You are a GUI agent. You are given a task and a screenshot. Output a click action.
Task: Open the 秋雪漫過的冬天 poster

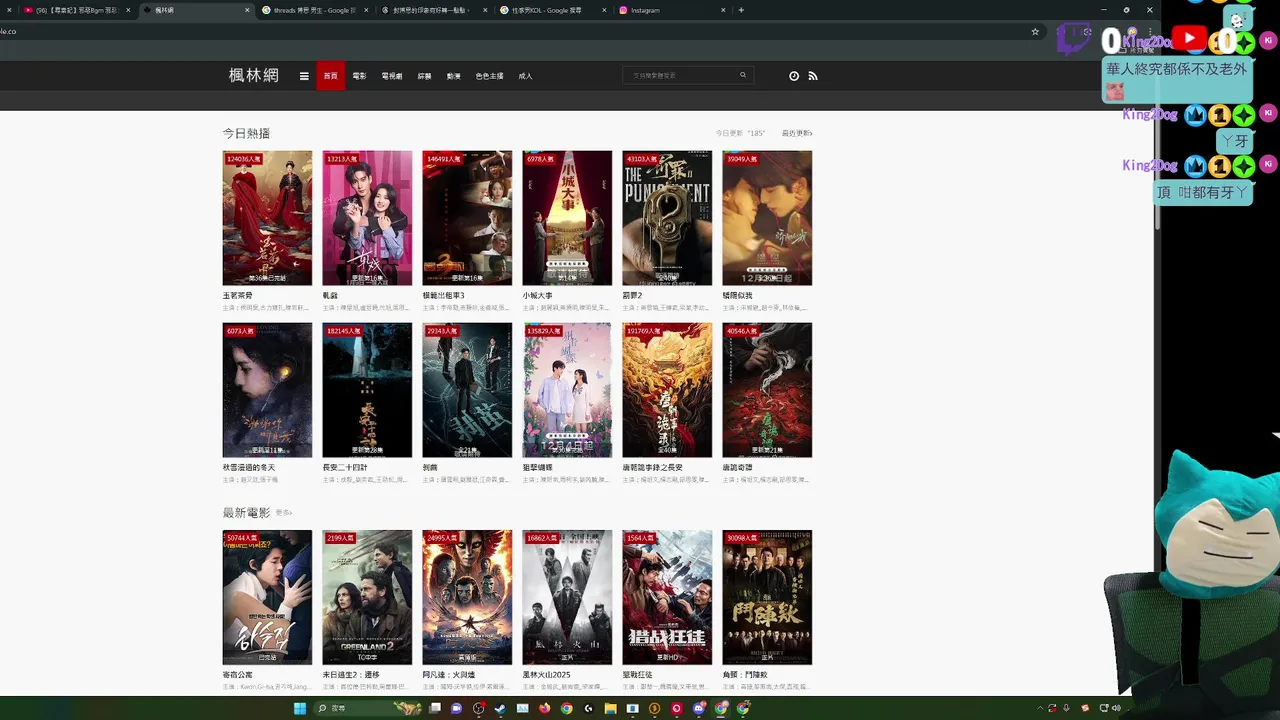point(267,390)
